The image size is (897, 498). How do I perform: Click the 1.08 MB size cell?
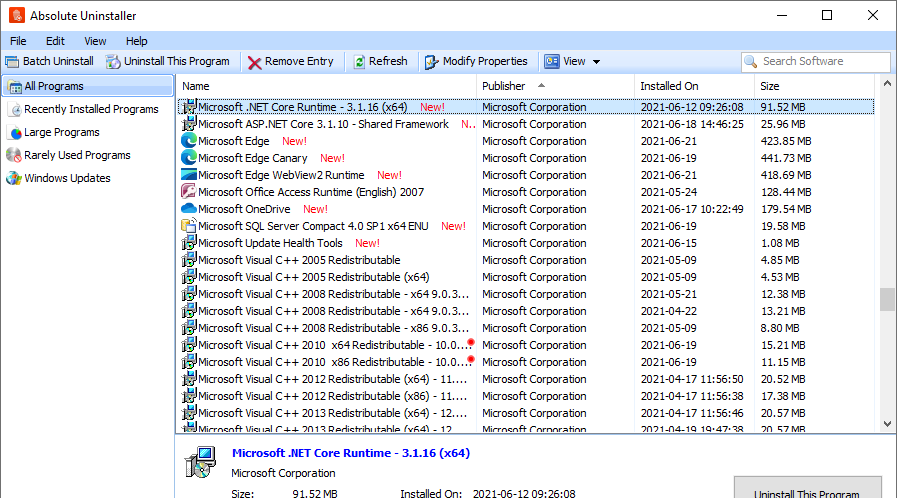click(780, 243)
